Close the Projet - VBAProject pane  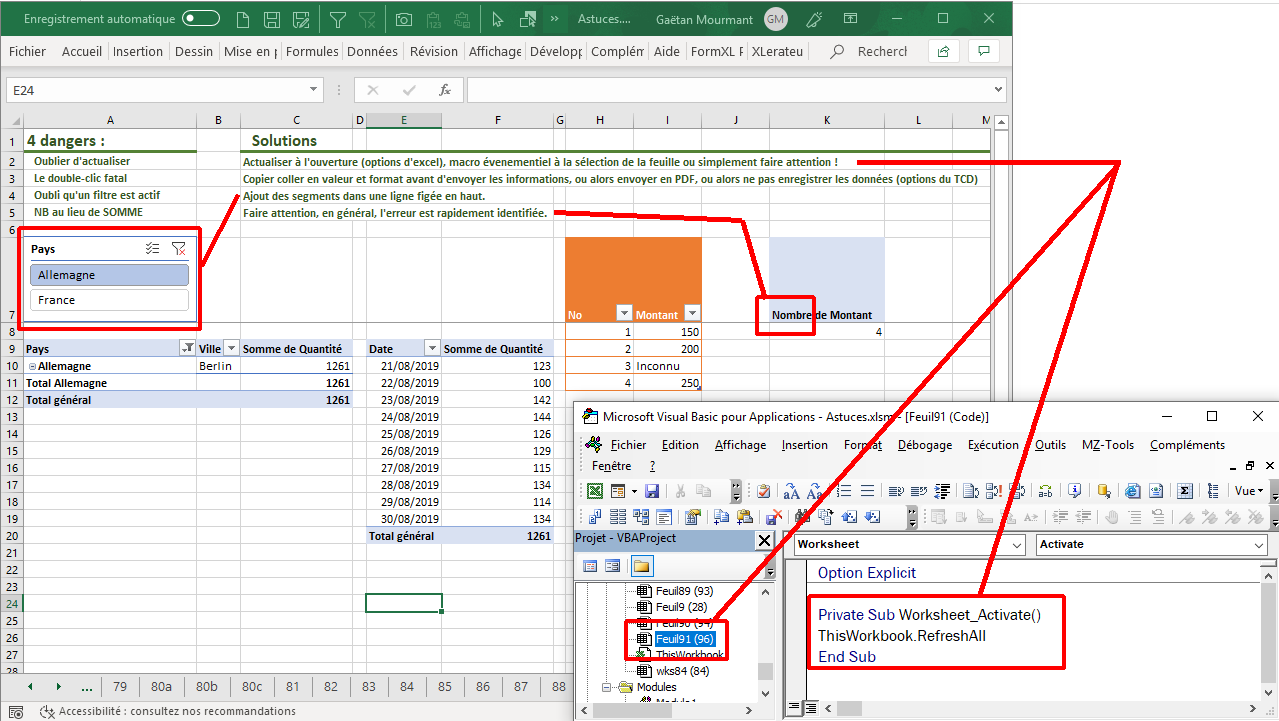(764, 540)
